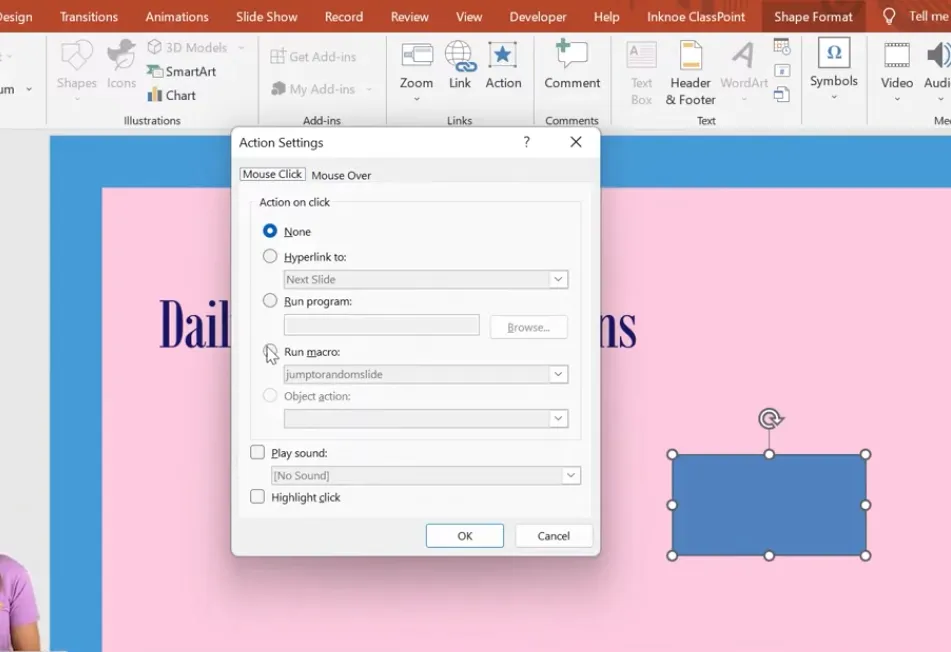This screenshot has width=951, height=652.
Task: Select the Hyperlink to radio button
Action: coord(270,256)
